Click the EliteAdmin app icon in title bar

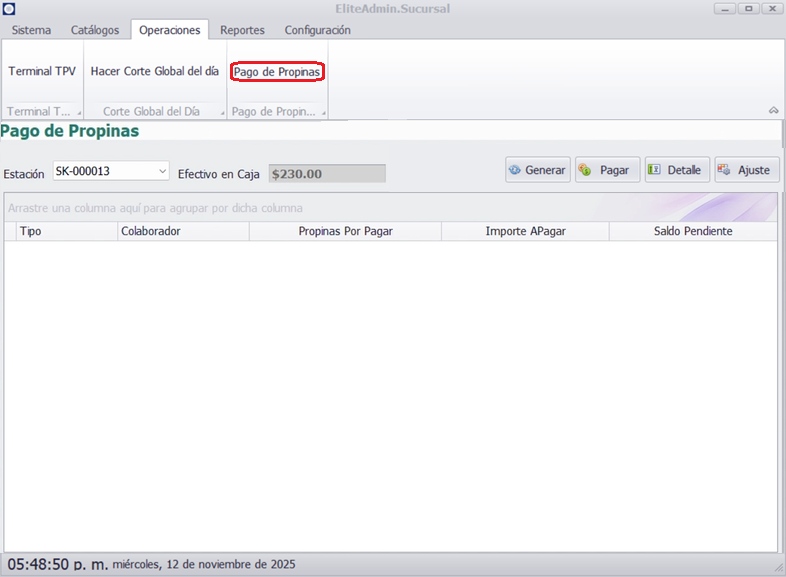pos(9,9)
